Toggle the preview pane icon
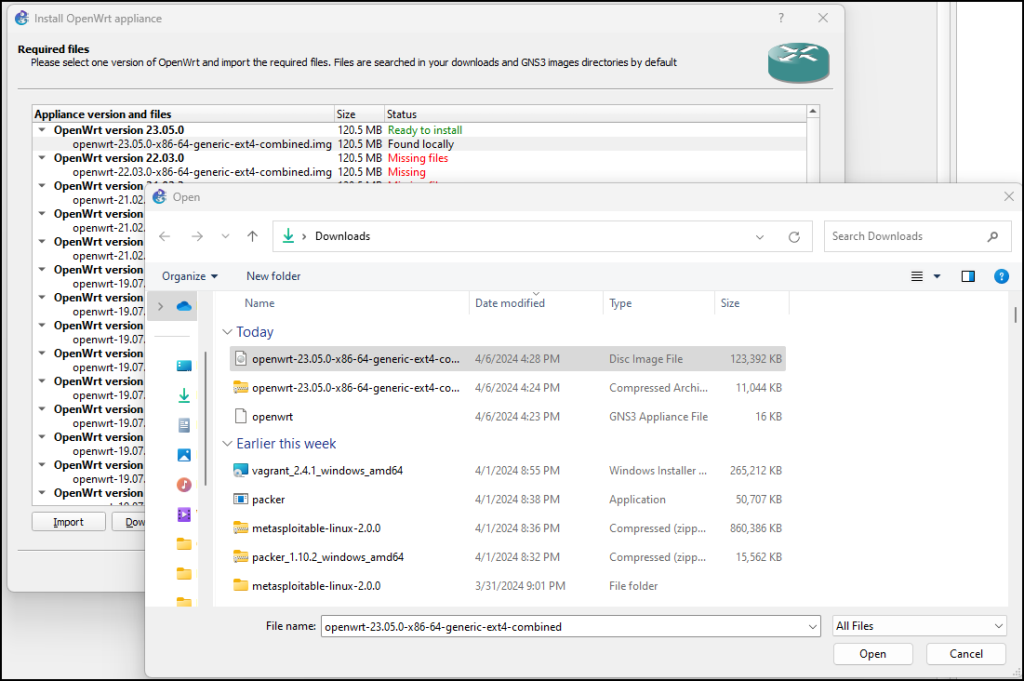Image resolution: width=1024 pixels, height=681 pixels. (x=968, y=276)
